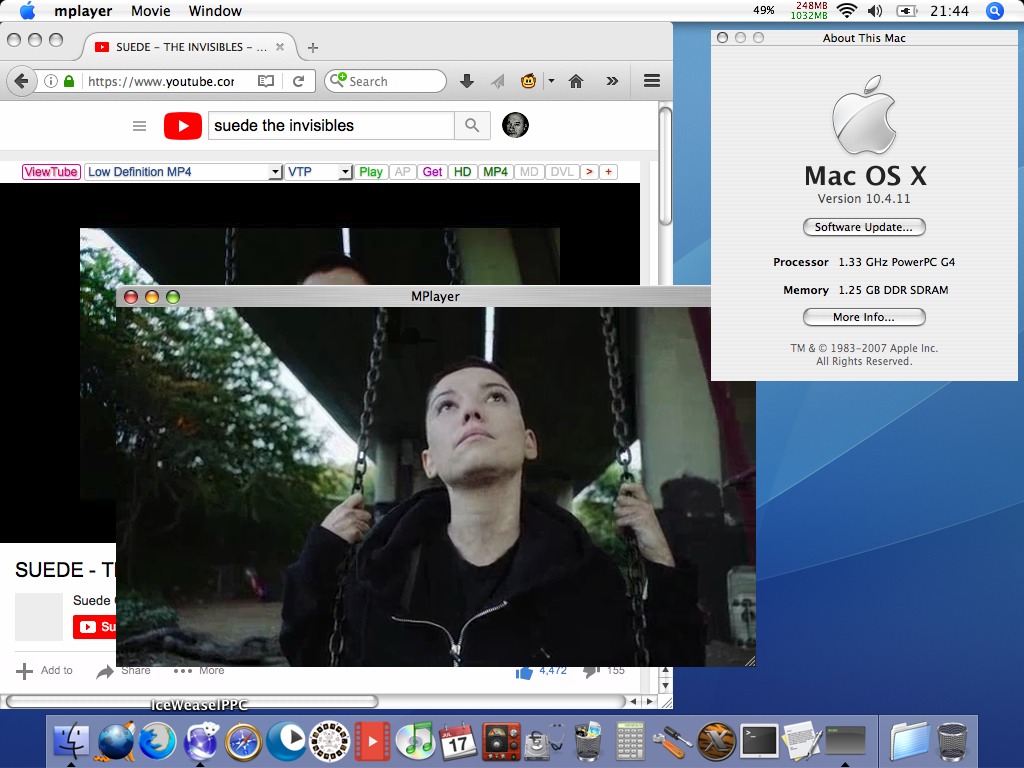Open Spotlight search
This screenshot has width=1024, height=768.
(x=995, y=11)
